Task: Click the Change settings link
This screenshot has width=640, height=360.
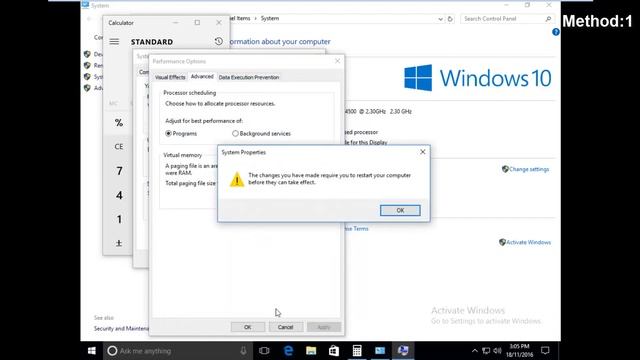Action: pos(529,169)
